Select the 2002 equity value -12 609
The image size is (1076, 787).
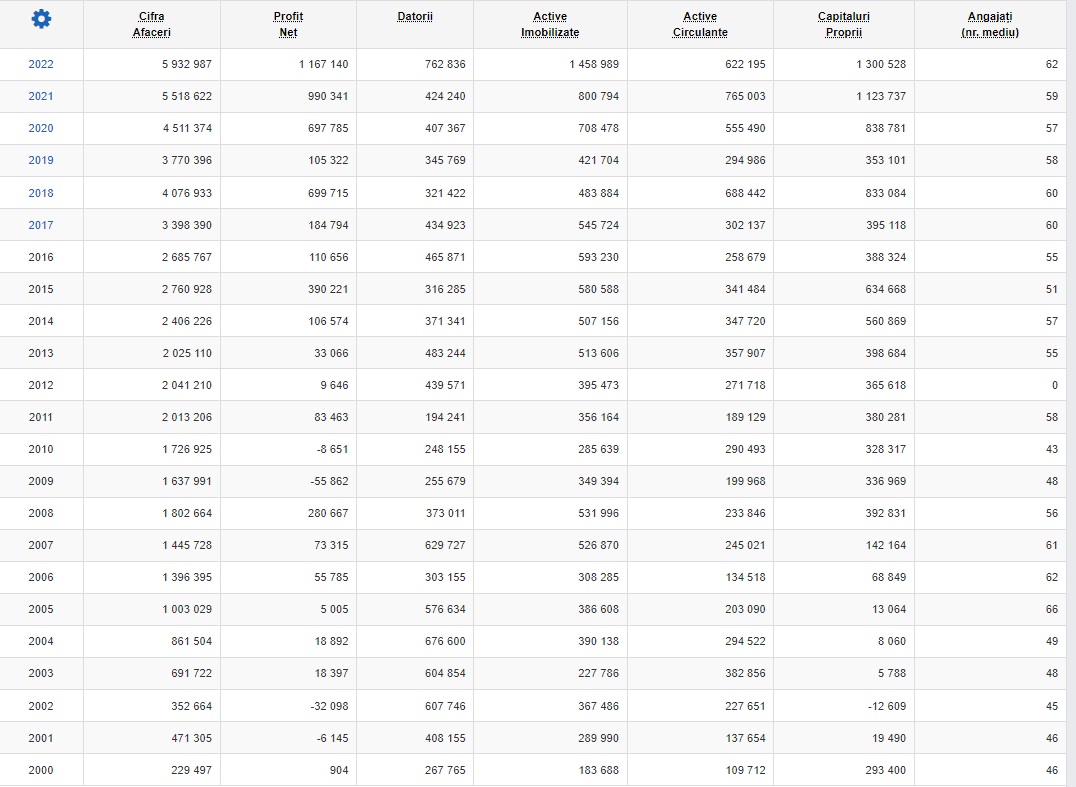882,706
